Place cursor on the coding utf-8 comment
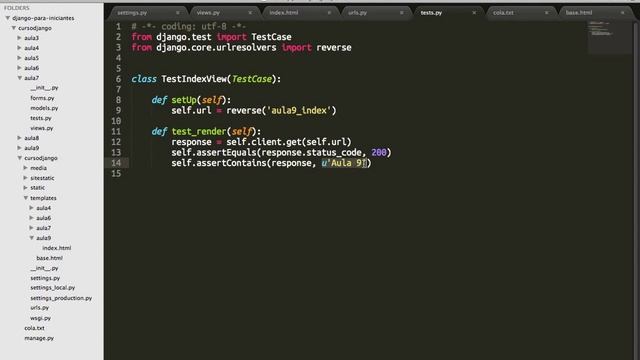The width and height of the screenshot is (640, 360). coord(189,27)
